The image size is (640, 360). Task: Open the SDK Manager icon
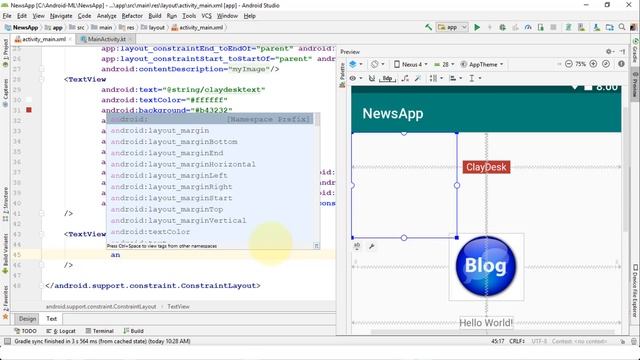tap(596, 27)
